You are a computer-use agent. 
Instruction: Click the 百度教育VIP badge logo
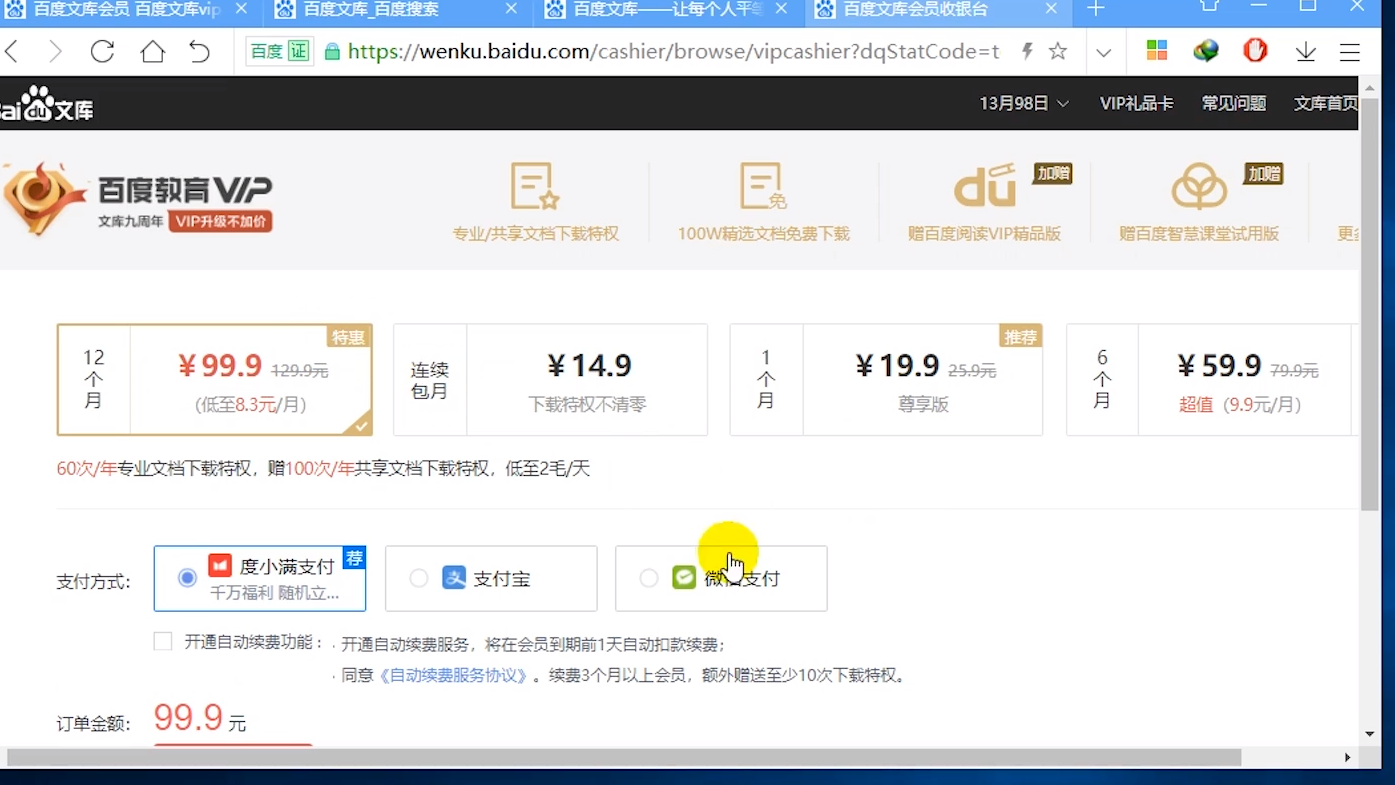coord(44,199)
